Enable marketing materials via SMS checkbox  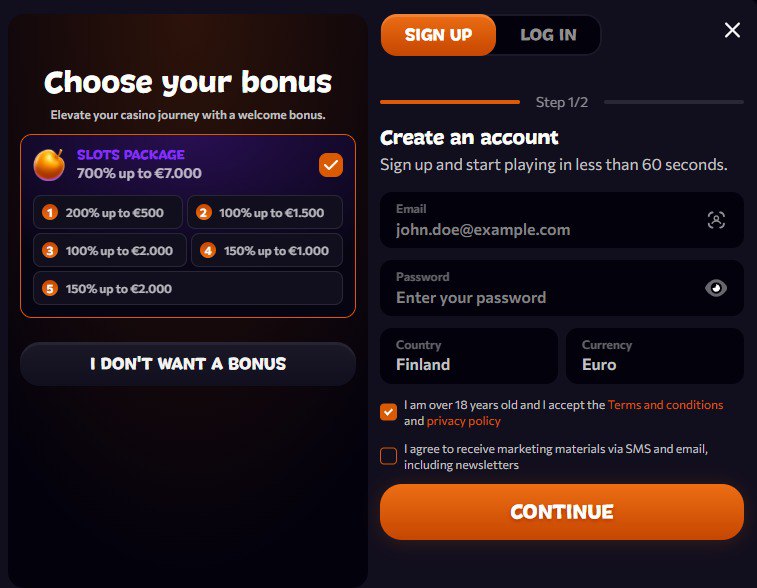coord(389,456)
